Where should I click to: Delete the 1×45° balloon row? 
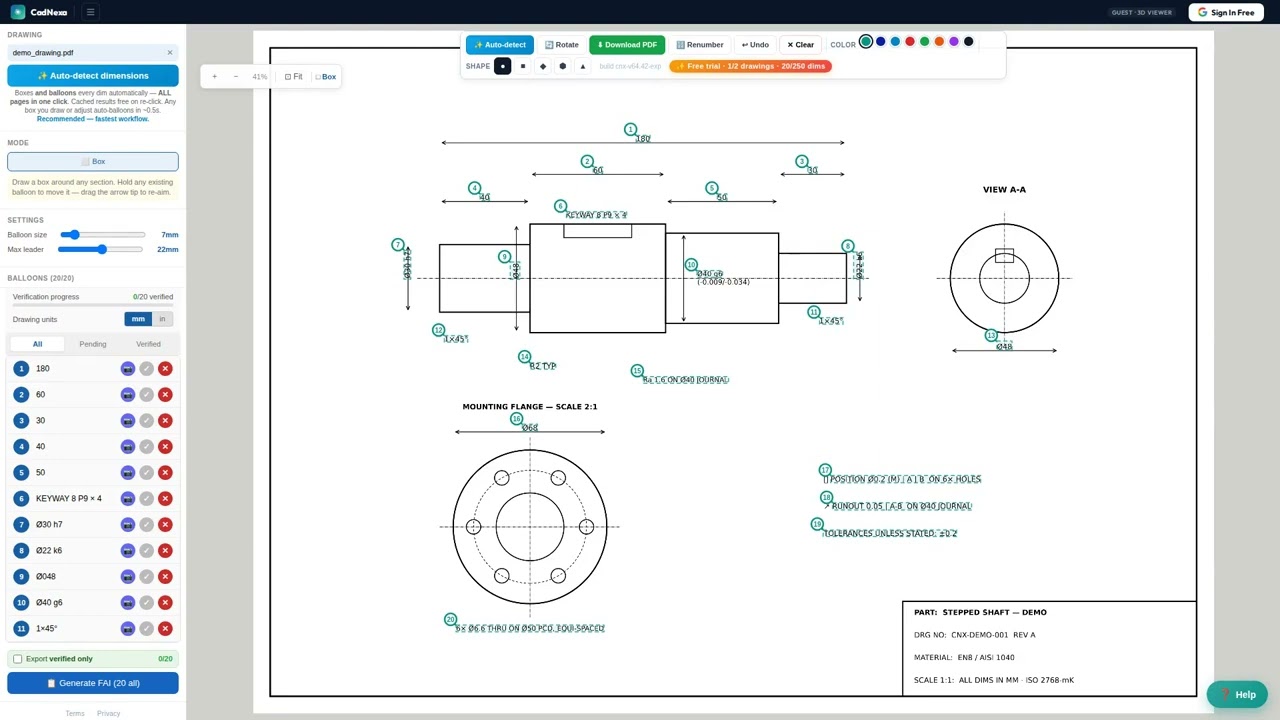click(x=165, y=629)
